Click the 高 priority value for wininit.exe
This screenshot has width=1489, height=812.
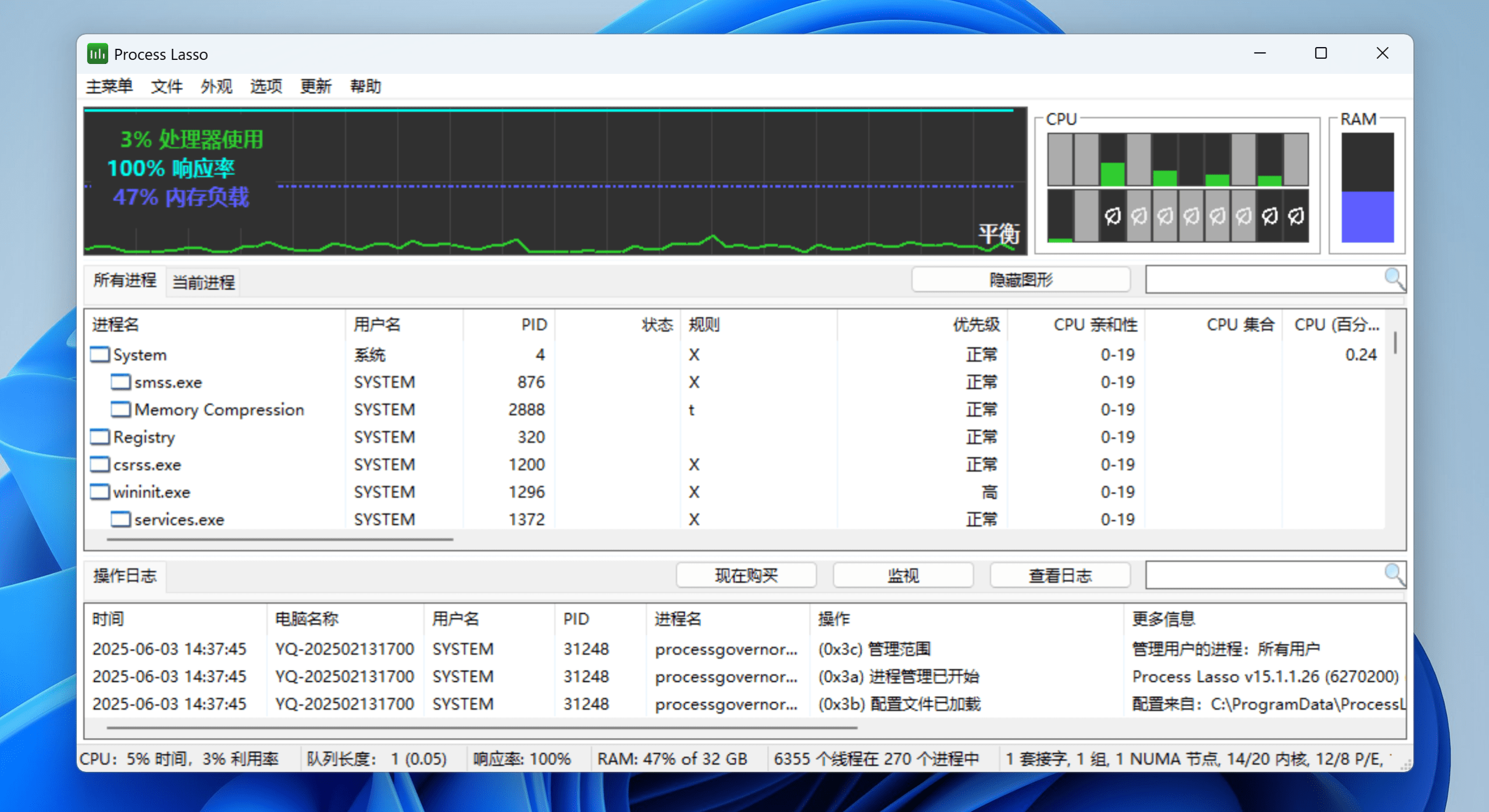989,492
